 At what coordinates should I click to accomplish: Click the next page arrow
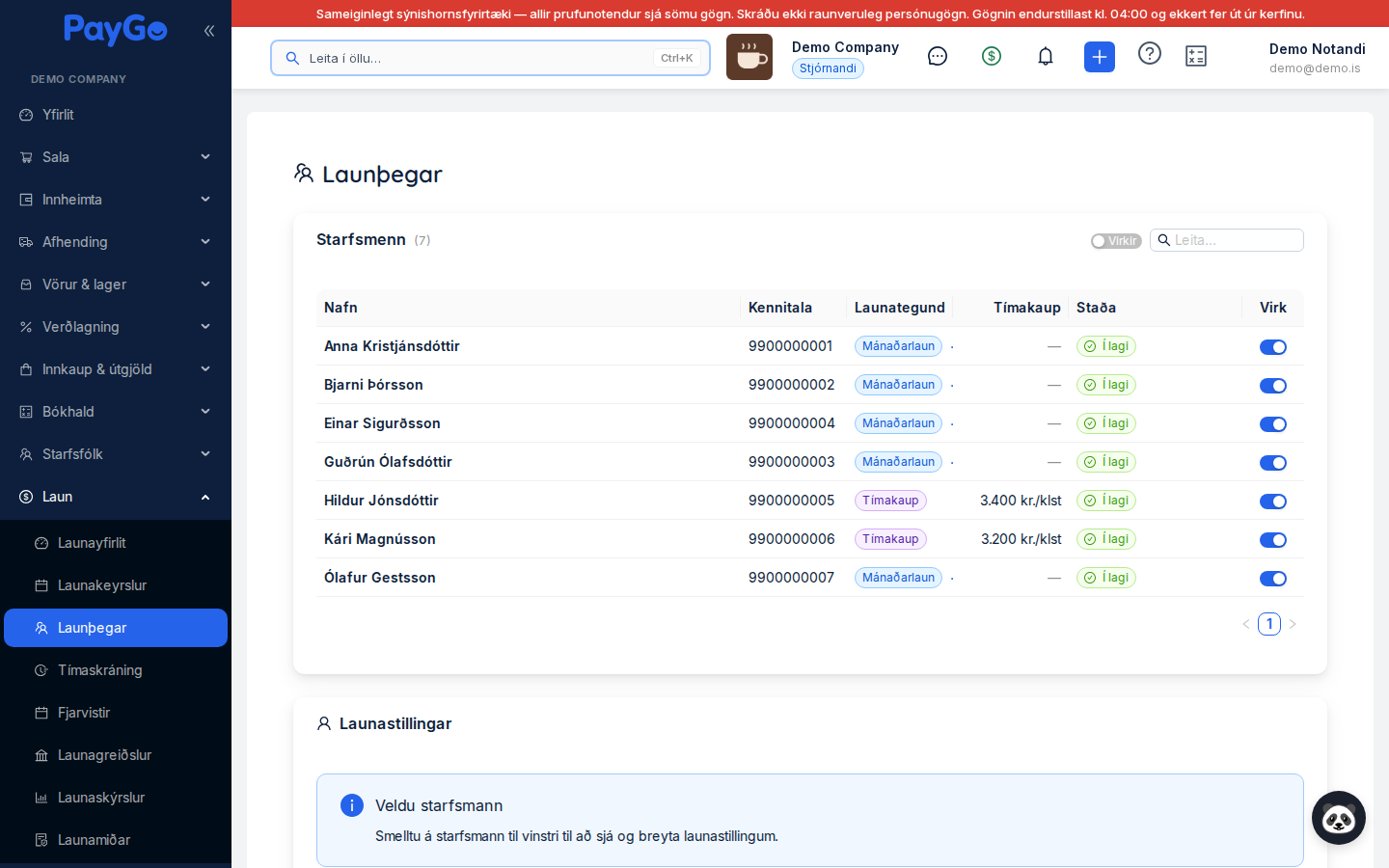(1293, 624)
